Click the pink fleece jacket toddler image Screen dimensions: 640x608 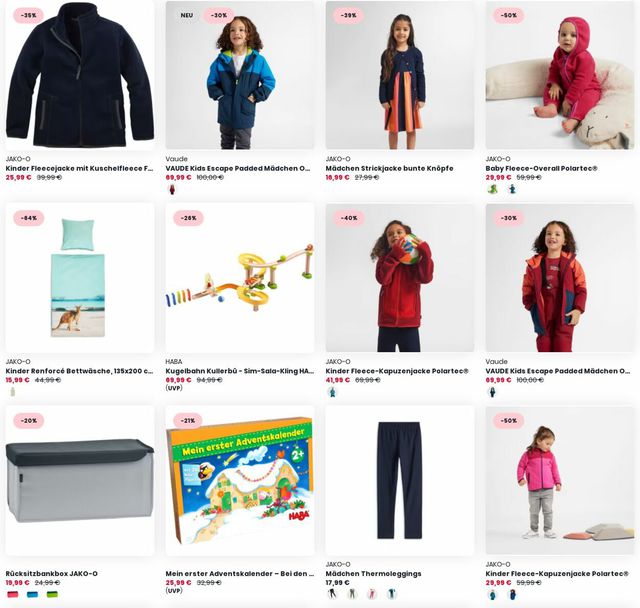tap(560, 481)
